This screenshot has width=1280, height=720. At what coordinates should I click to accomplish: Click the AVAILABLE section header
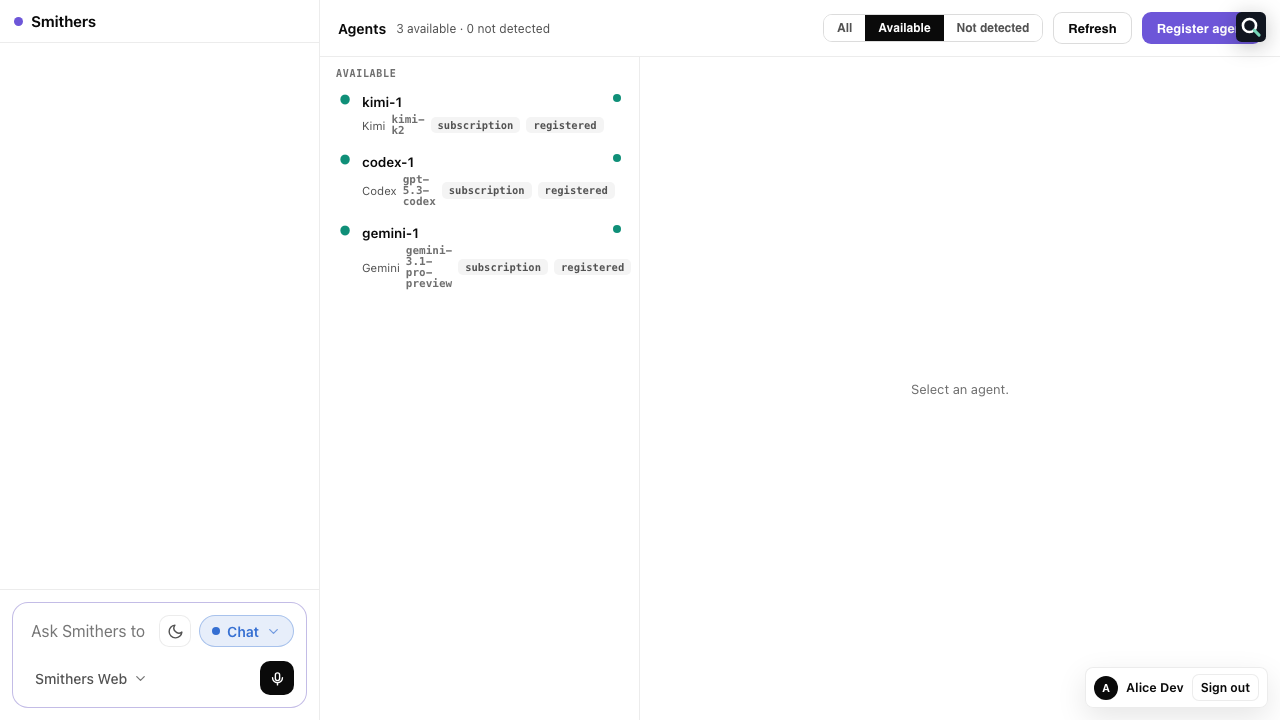click(x=366, y=73)
